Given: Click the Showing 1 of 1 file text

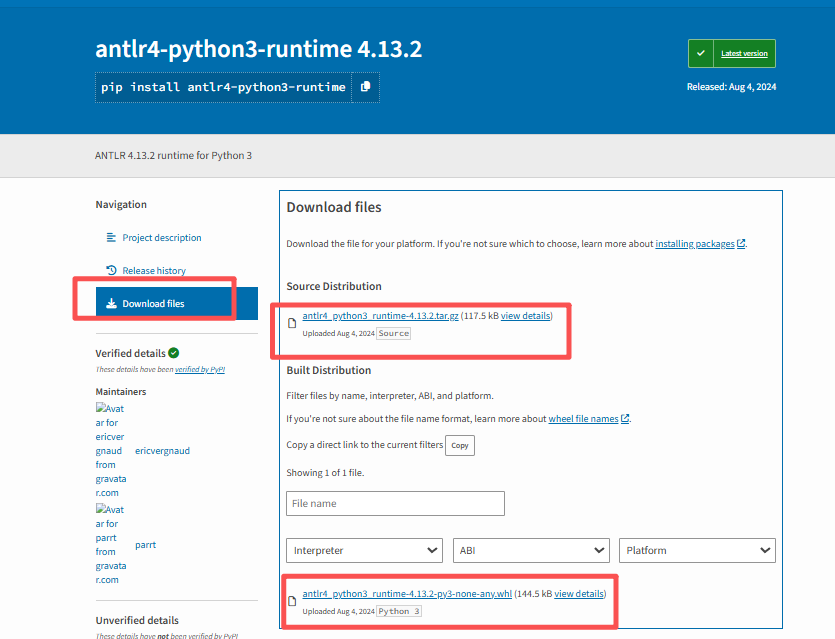Looking at the screenshot, I should [x=325, y=473].
